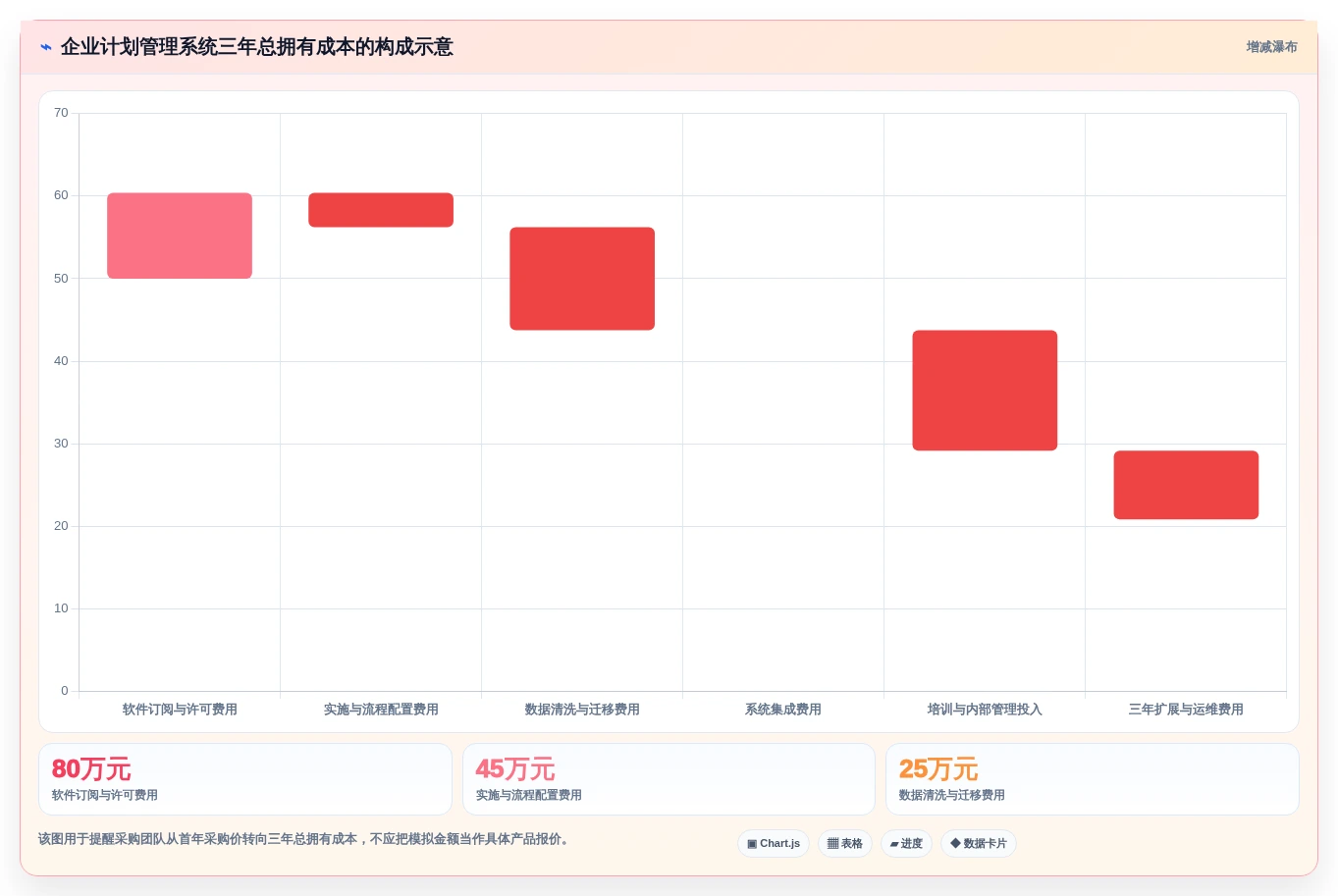
Task: Select the red 实施与流程配置费用 bar
Action: click(381, 210)
